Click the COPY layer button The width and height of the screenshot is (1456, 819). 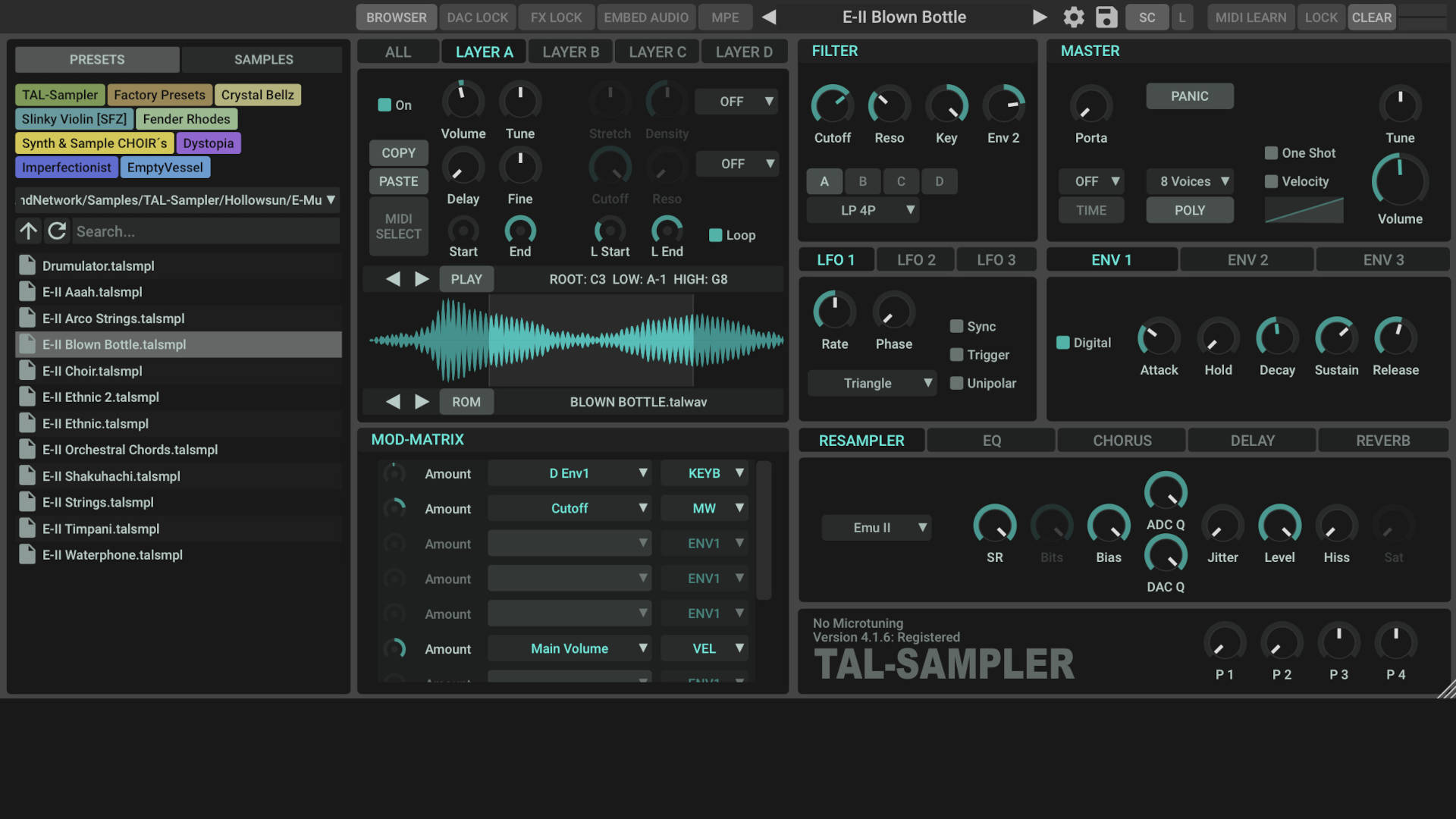point(398,153)
